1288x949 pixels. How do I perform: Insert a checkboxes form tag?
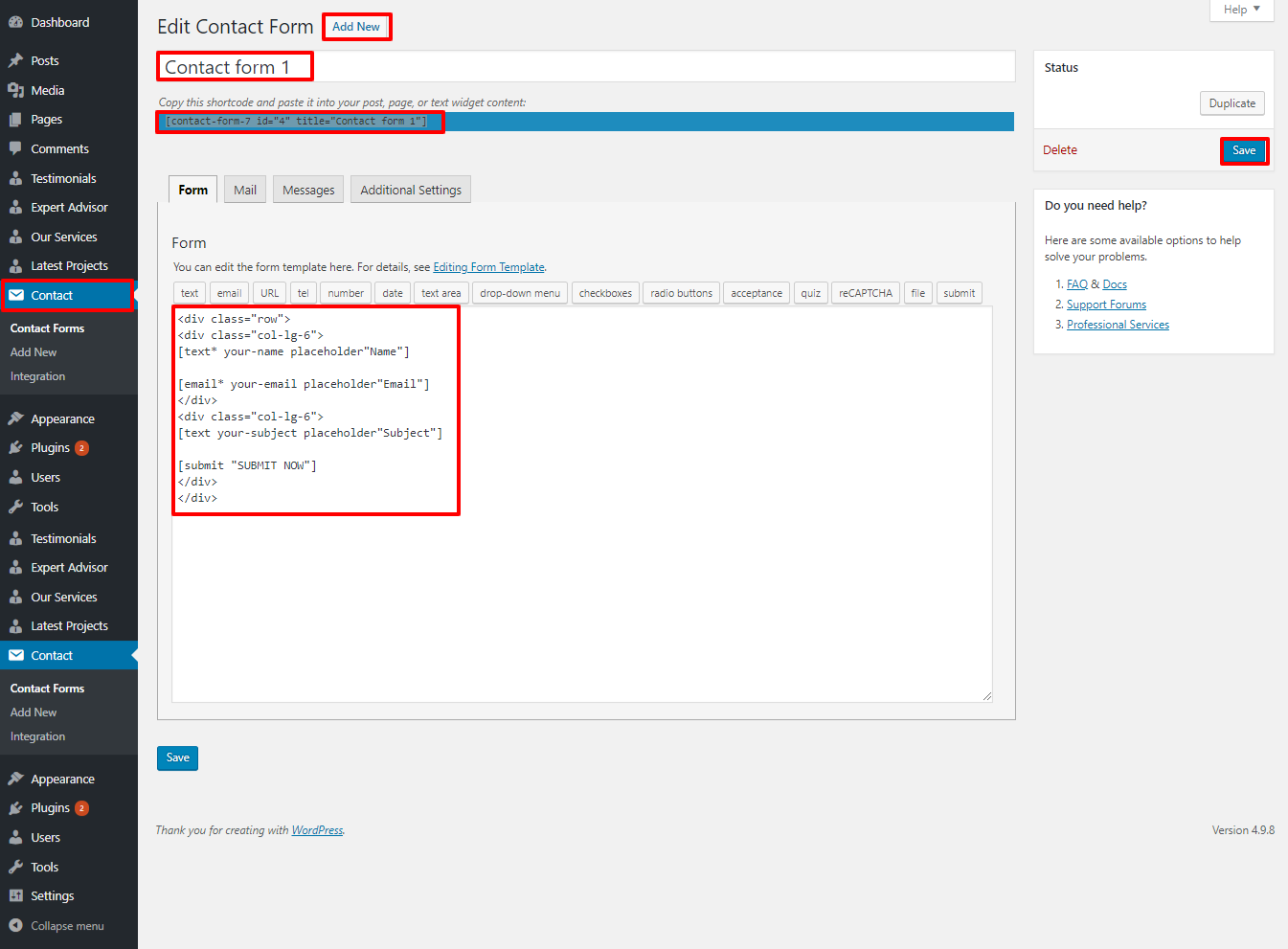click(605, 293)
